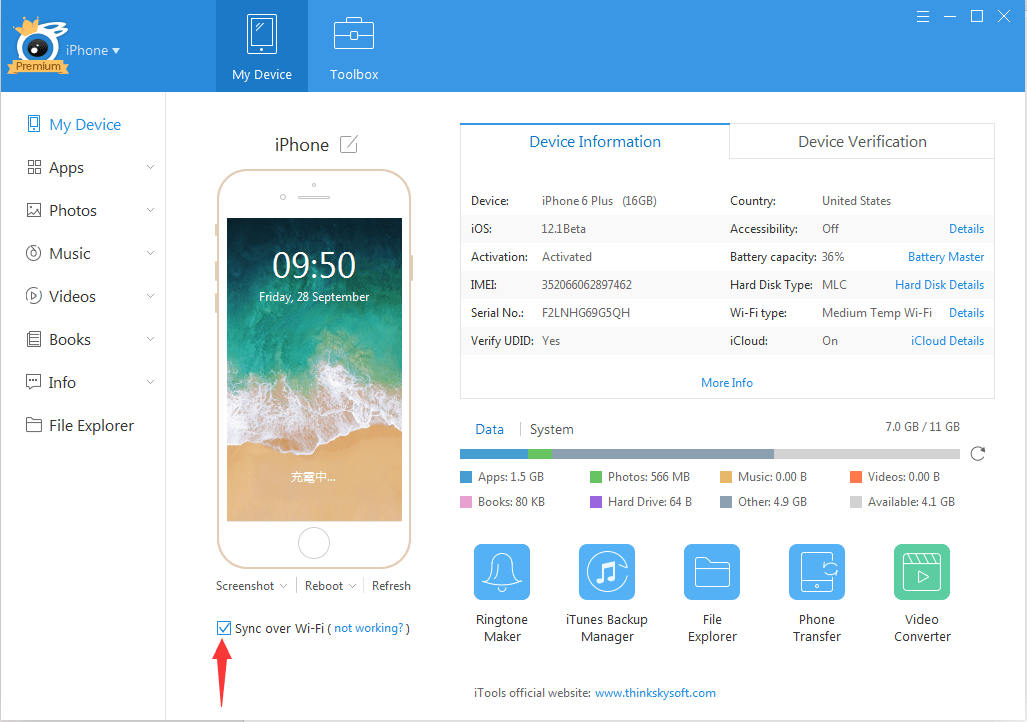Open the Screenshot dropdown options
1027x722 pixels.
coord(251,586)
